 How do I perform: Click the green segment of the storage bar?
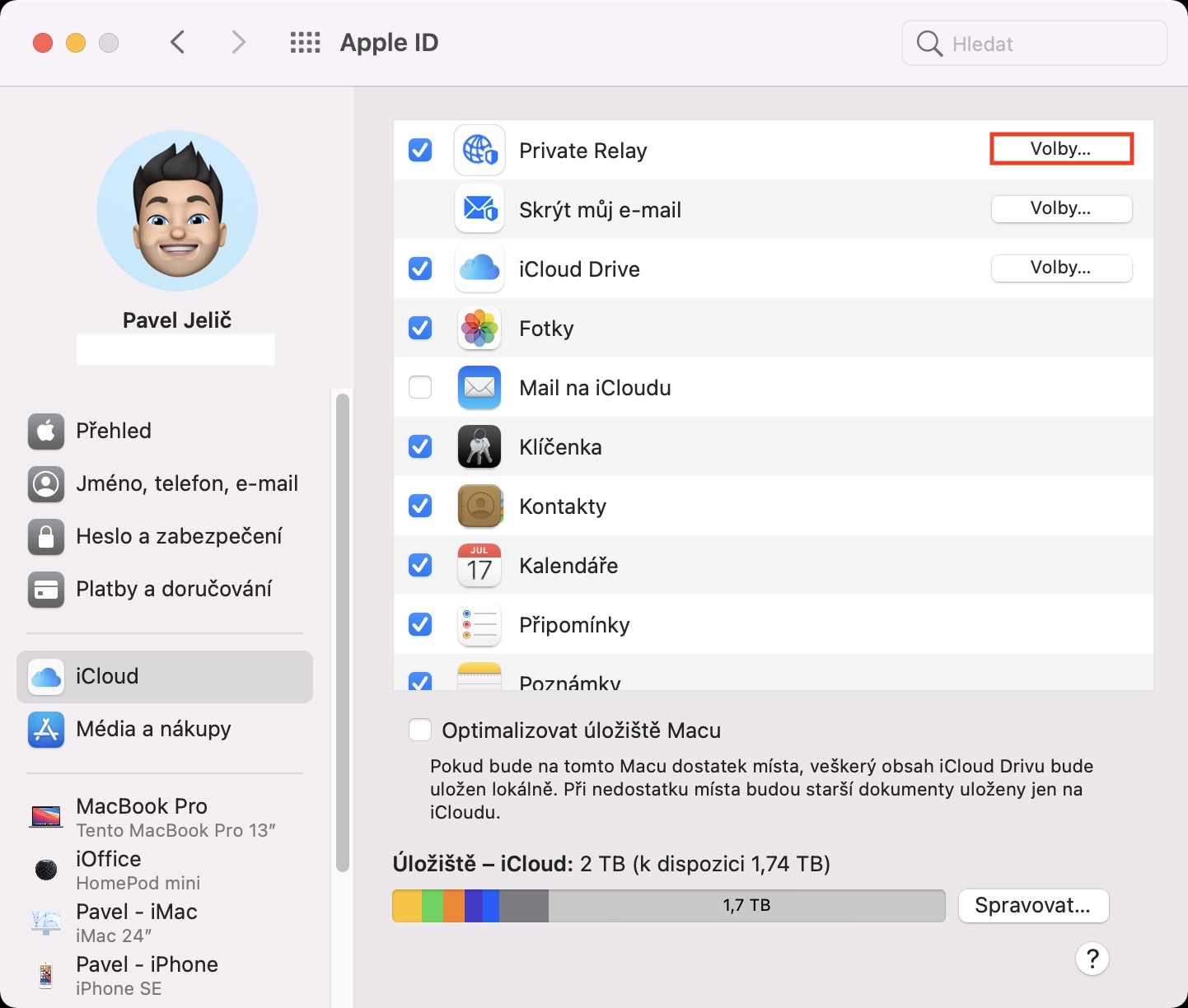(433, 906)
